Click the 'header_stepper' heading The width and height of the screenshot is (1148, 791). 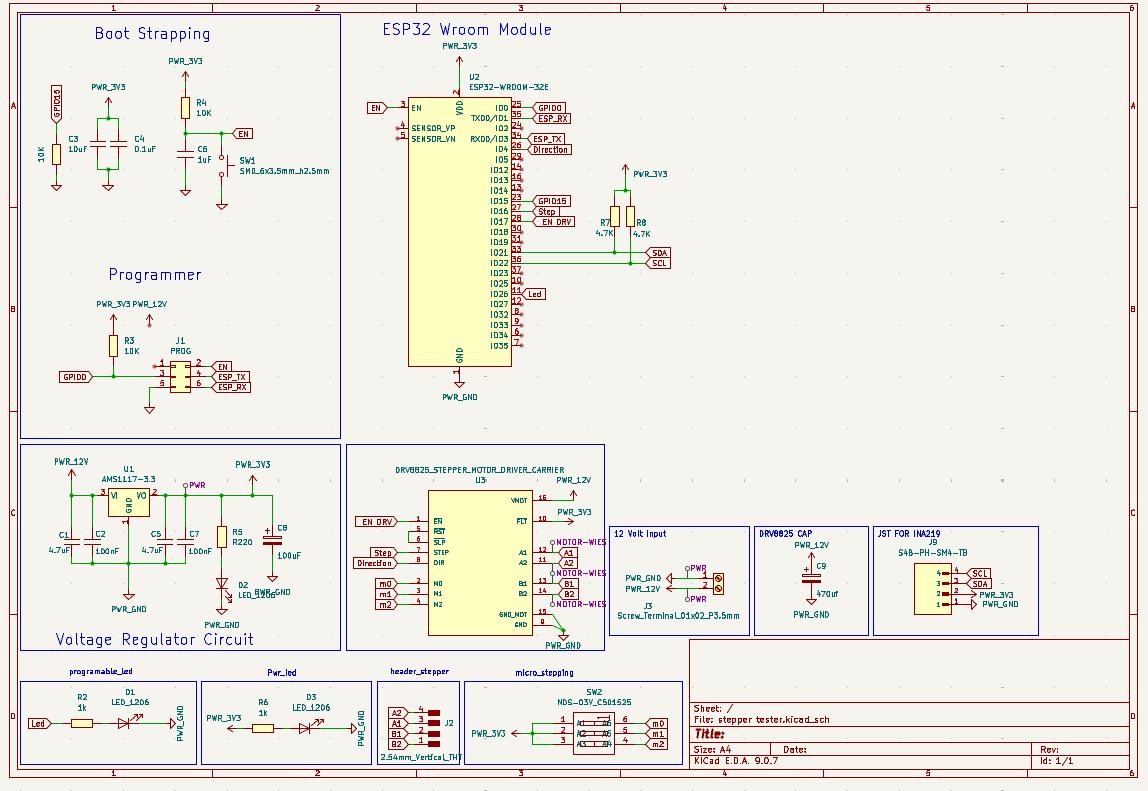[x=420, y=671]
